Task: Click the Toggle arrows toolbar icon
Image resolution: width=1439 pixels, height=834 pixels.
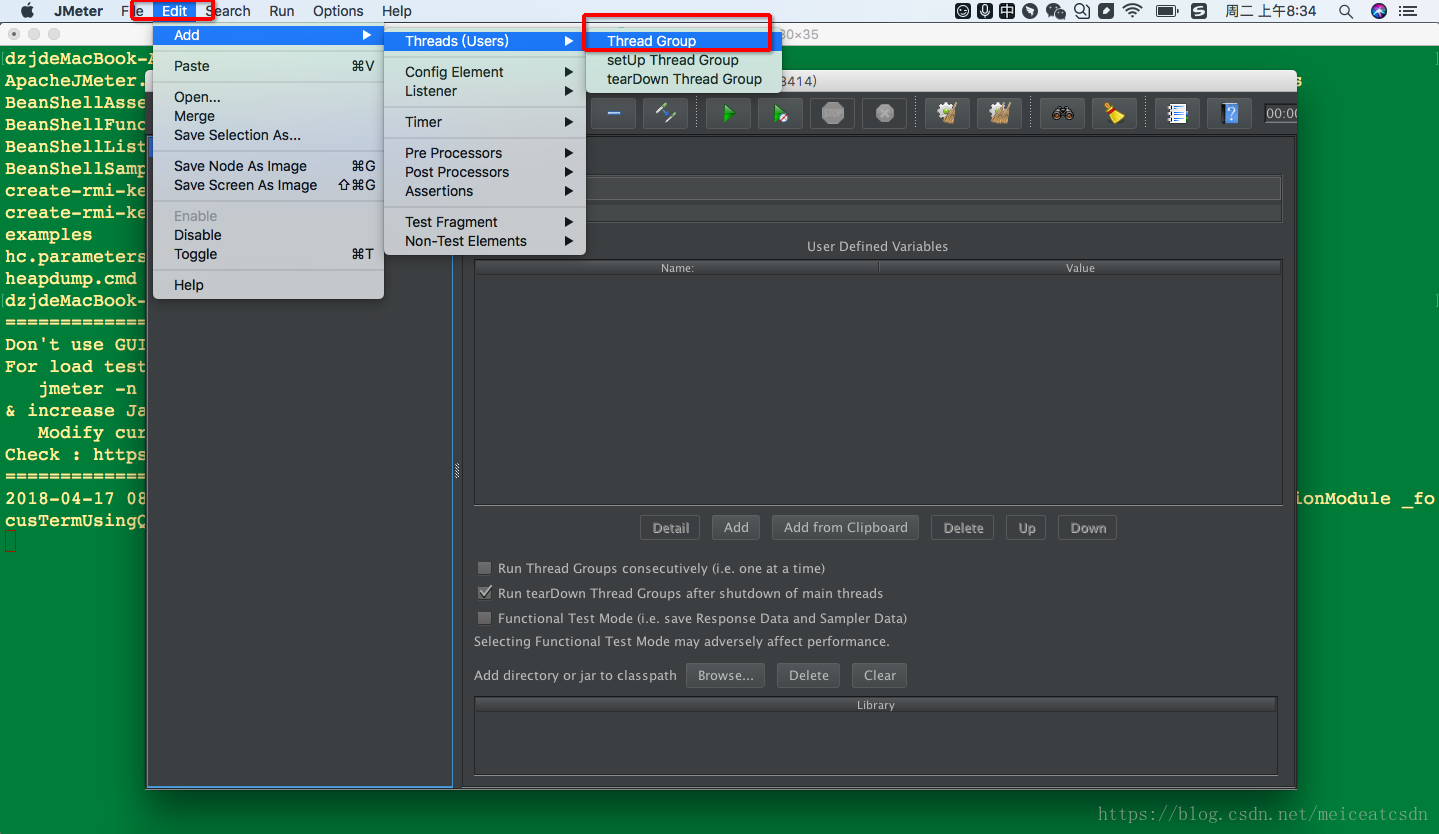Action: click(x=664, y=113)
